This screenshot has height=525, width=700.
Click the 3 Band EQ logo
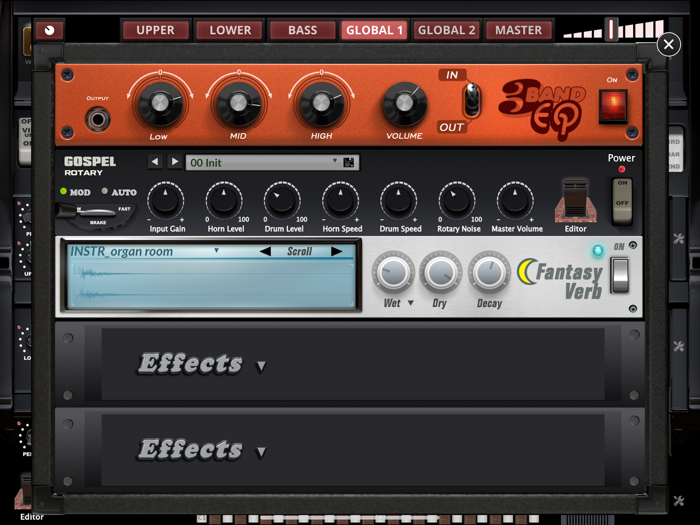click(542, 108)
